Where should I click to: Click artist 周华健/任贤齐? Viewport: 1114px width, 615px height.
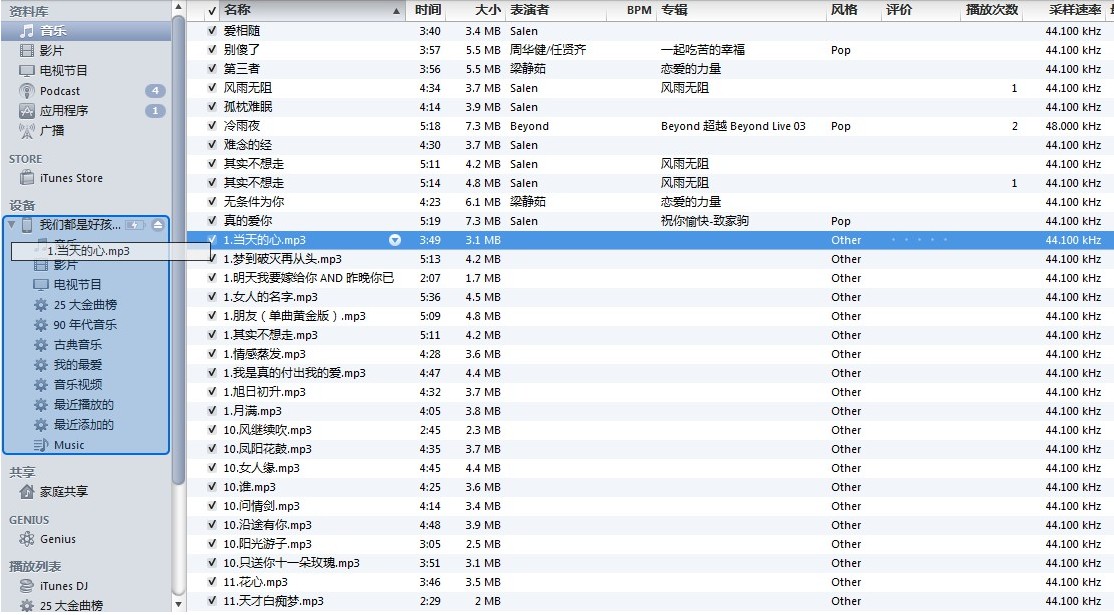548,50
